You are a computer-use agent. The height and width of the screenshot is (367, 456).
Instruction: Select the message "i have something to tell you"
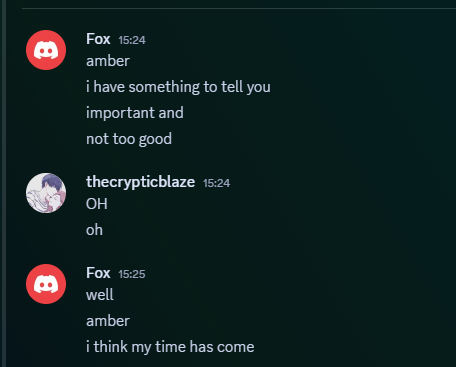[178, 87]
